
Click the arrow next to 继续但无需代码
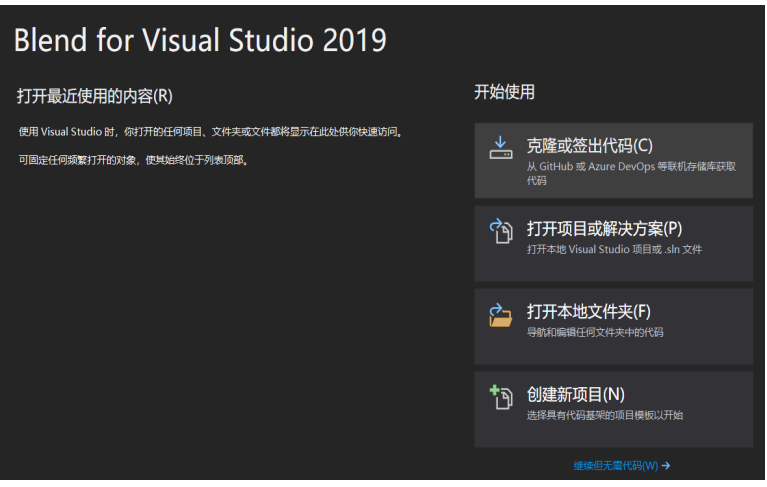pos(666,465)
